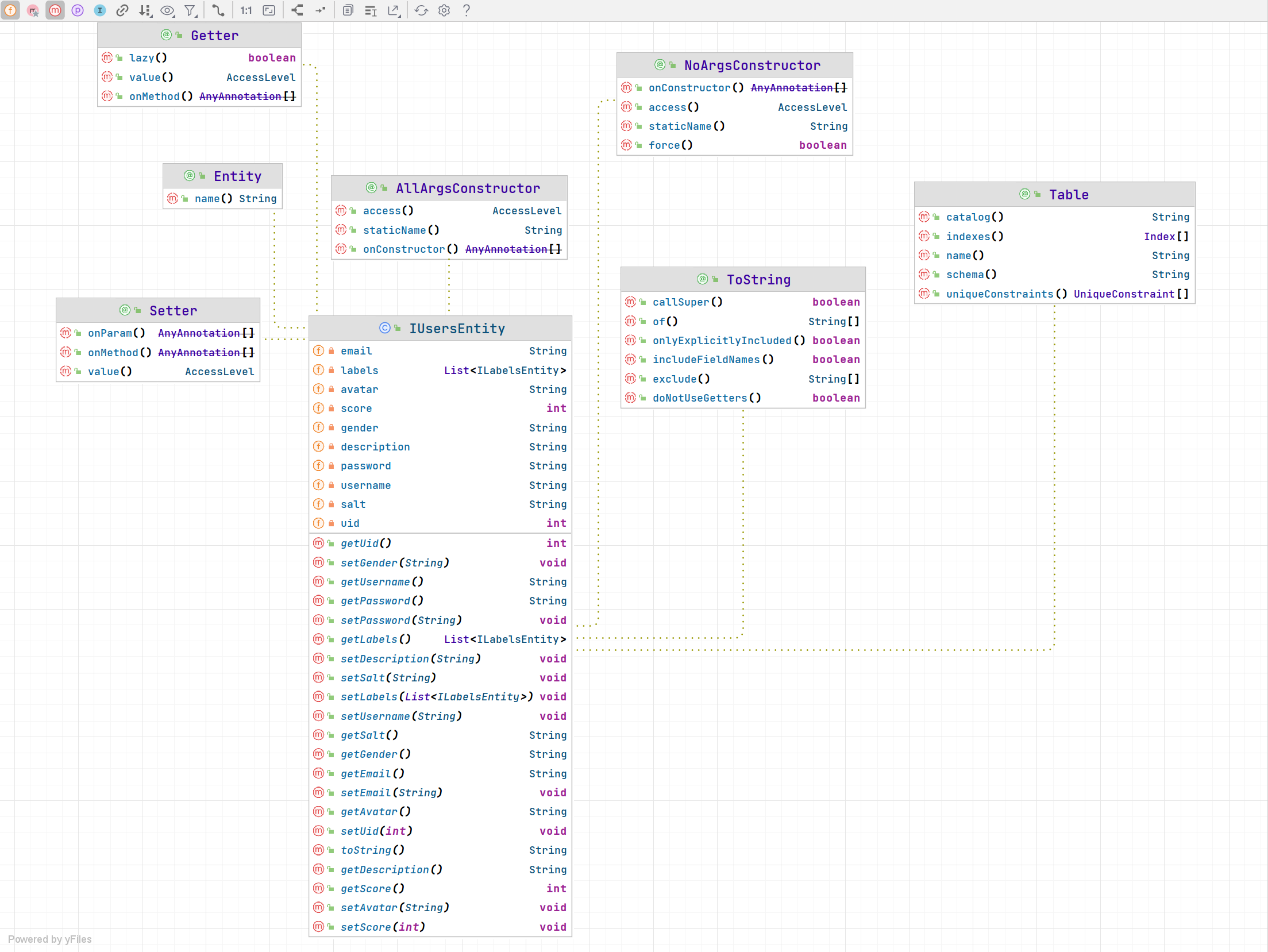1268x952 pixels.
Task: Enable edge creation mode
Action: point(218,10)
